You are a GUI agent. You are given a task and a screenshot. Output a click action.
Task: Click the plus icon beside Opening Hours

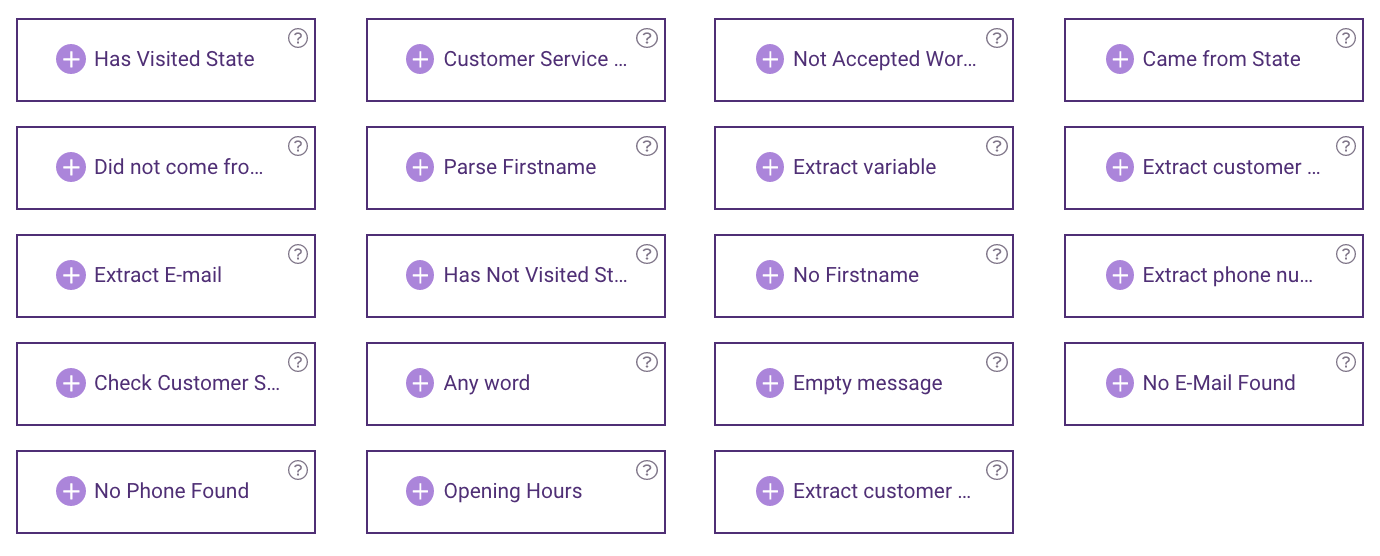[420, 492]
